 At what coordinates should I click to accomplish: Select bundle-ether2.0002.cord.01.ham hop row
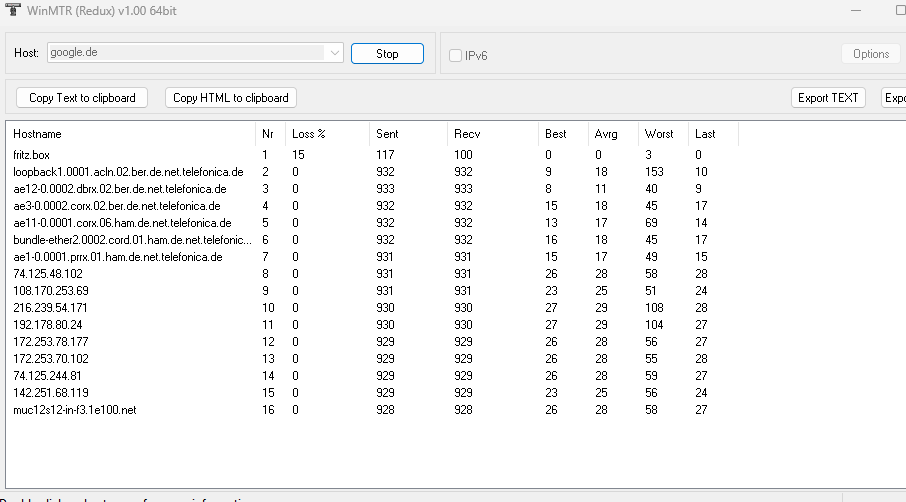[372, 240]
